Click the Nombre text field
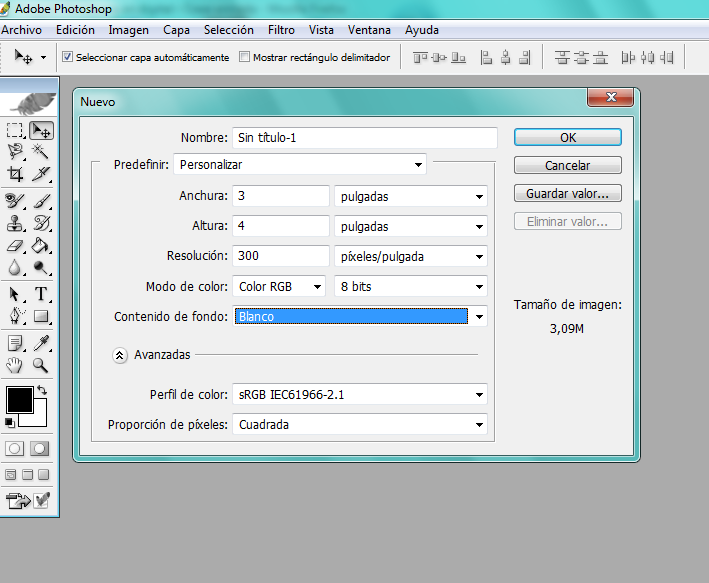The width and height of the screenshot is (709, 583). (x=365, y=137)
